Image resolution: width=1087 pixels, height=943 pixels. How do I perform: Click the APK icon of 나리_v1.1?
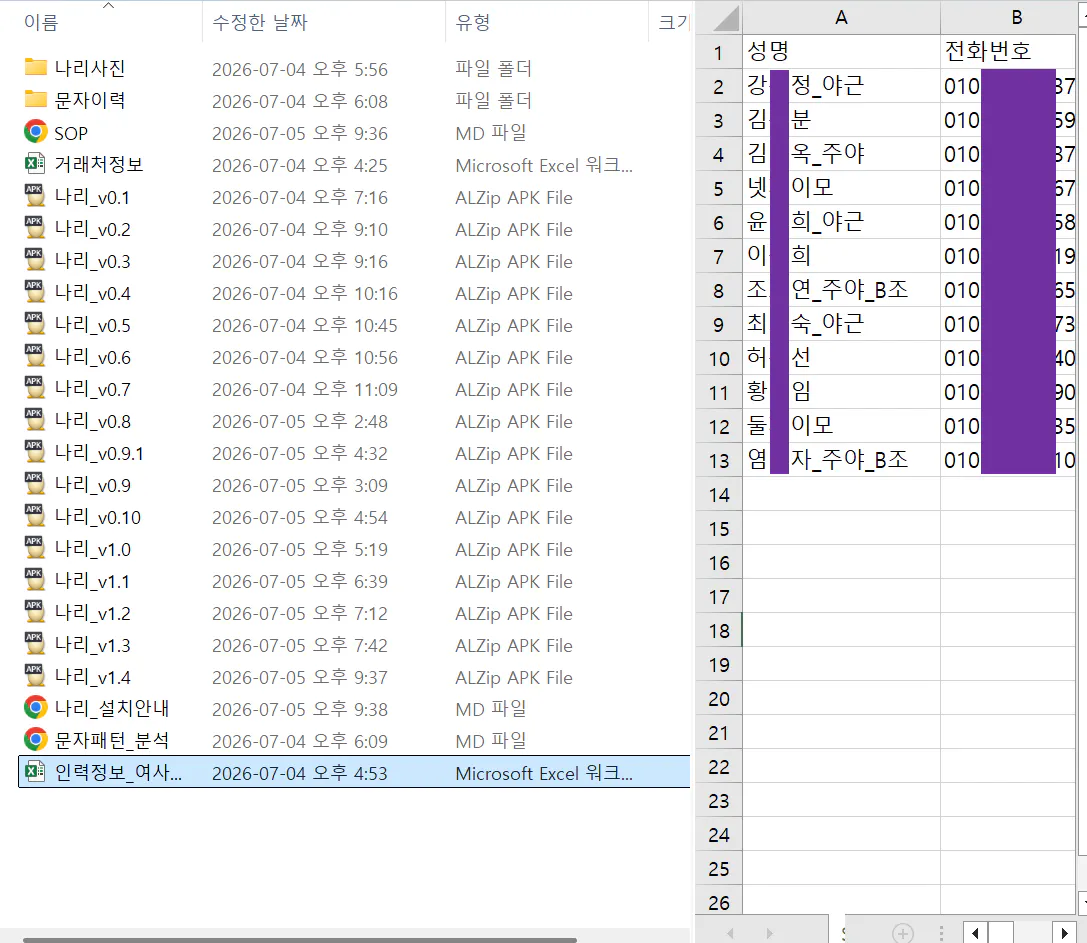point(35,580)
